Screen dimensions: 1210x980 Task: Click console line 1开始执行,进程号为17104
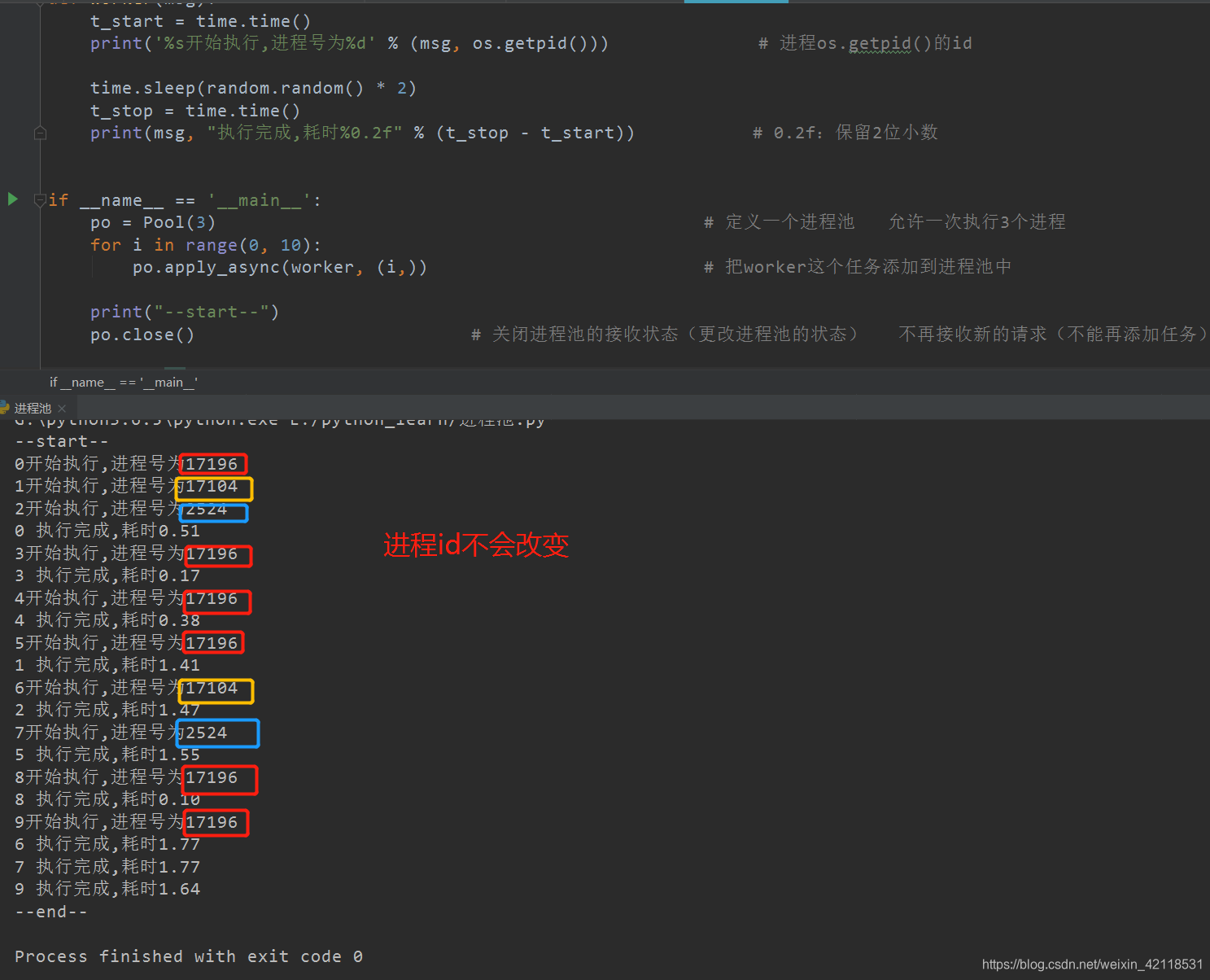(x=127, y=486)
